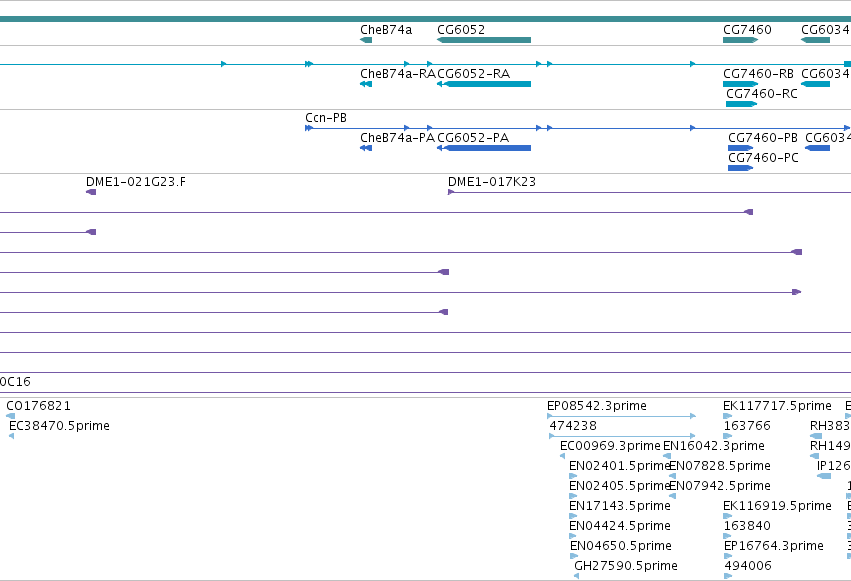
Task: Select the DME1-021G23.F clone marker
Action: click(91, 192)
